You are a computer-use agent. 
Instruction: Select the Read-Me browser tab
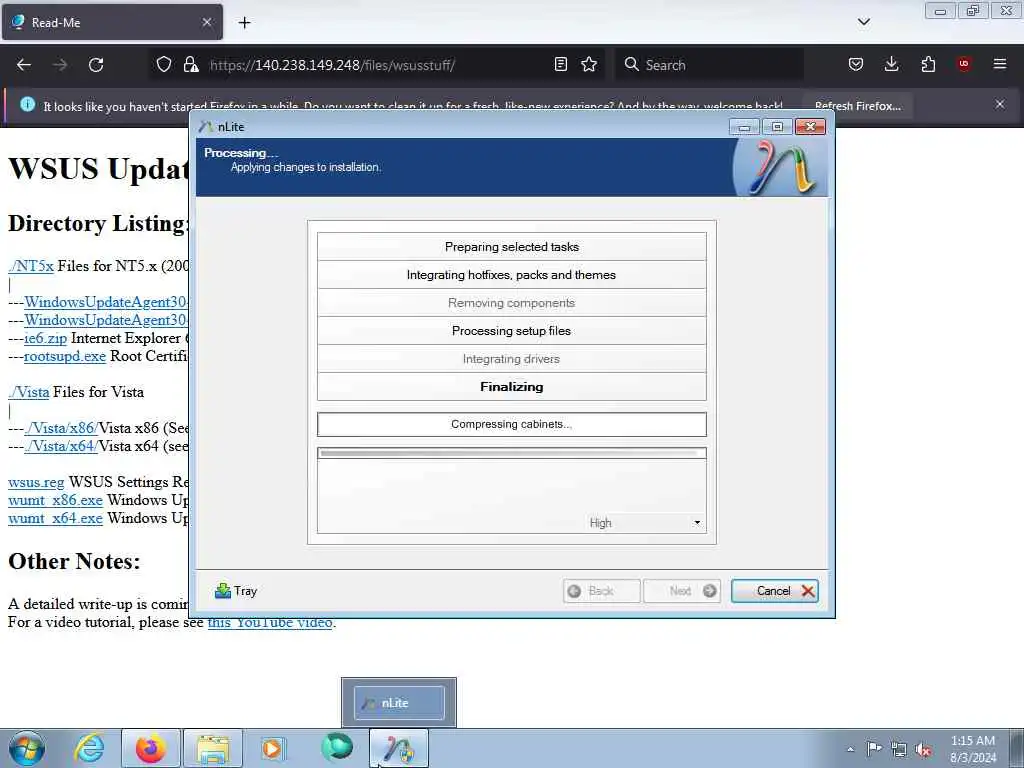pyautogui.click(x=112, y=22)
